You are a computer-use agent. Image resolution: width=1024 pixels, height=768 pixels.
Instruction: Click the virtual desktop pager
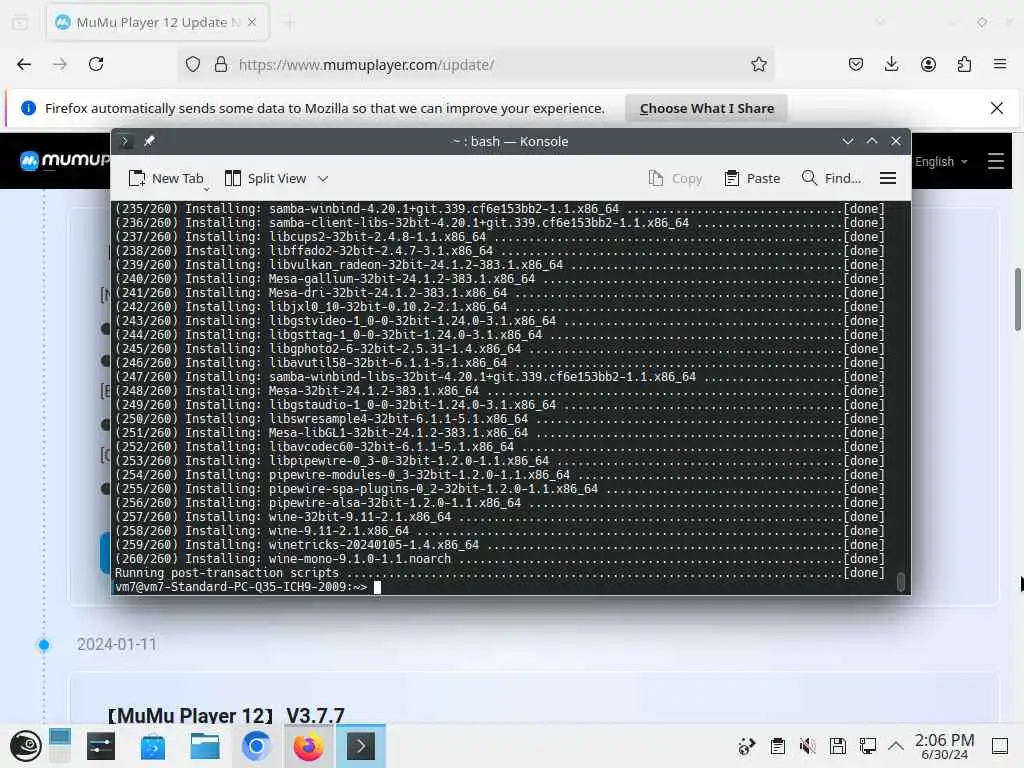click(59, 746)
